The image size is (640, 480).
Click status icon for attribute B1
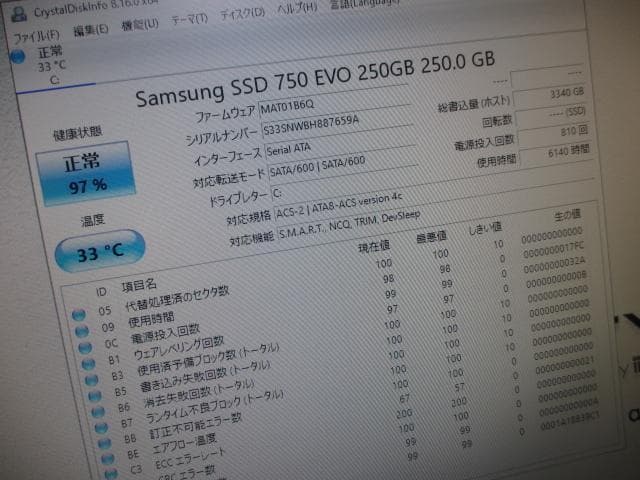coord(88,364)
